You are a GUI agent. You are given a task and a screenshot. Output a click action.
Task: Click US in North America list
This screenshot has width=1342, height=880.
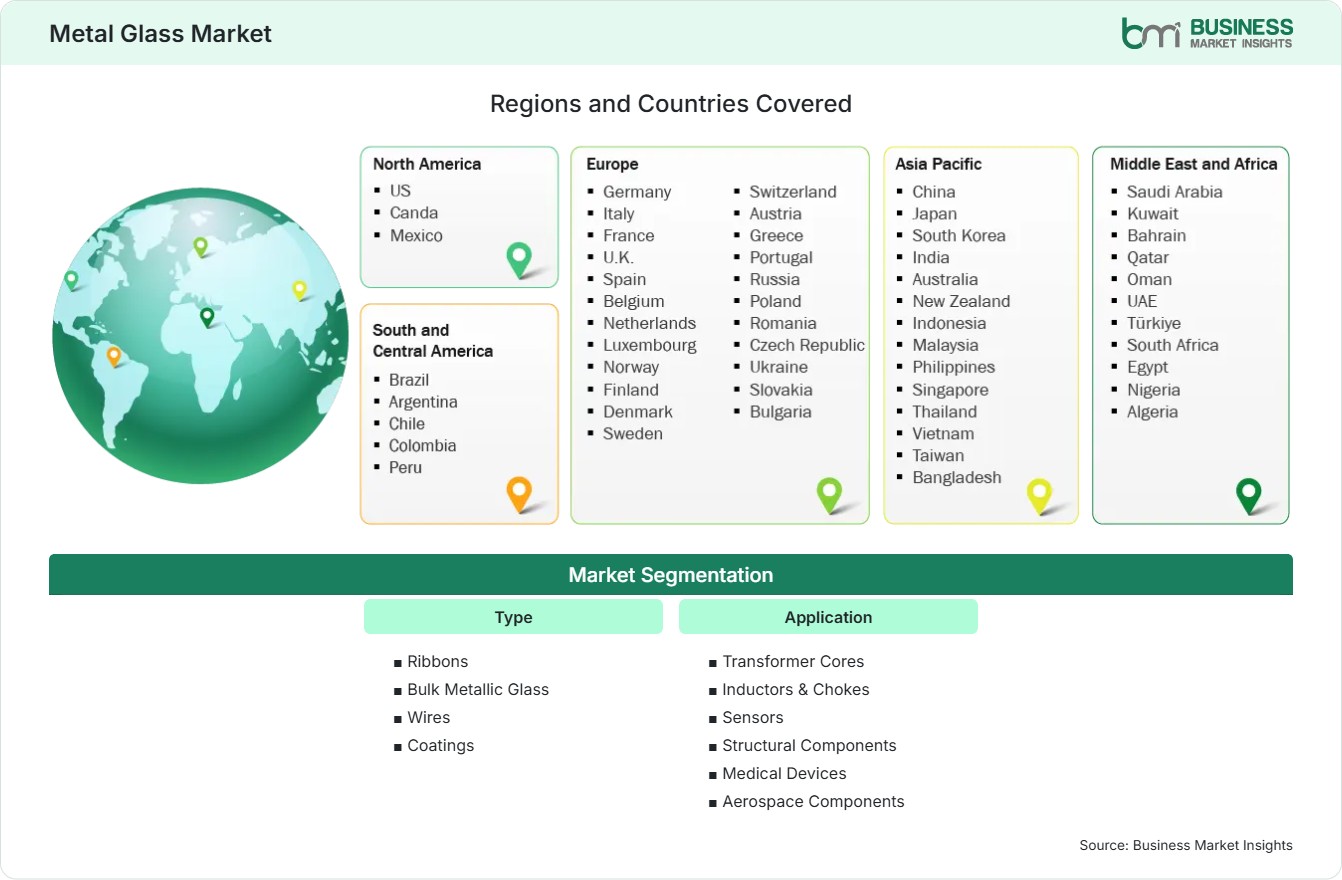coord(400,190)
